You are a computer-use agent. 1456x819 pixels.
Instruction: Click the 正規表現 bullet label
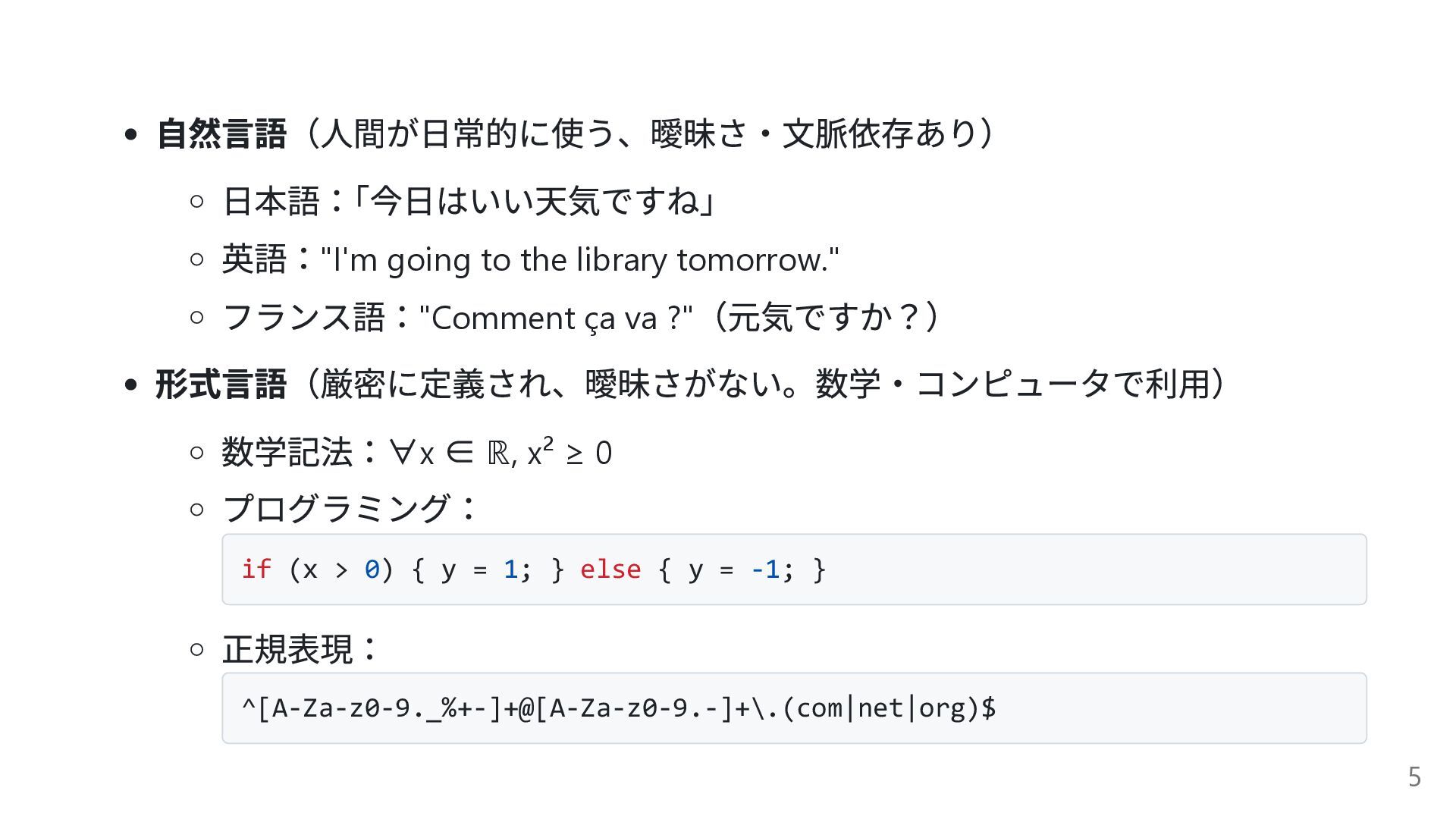click(287, 649)
